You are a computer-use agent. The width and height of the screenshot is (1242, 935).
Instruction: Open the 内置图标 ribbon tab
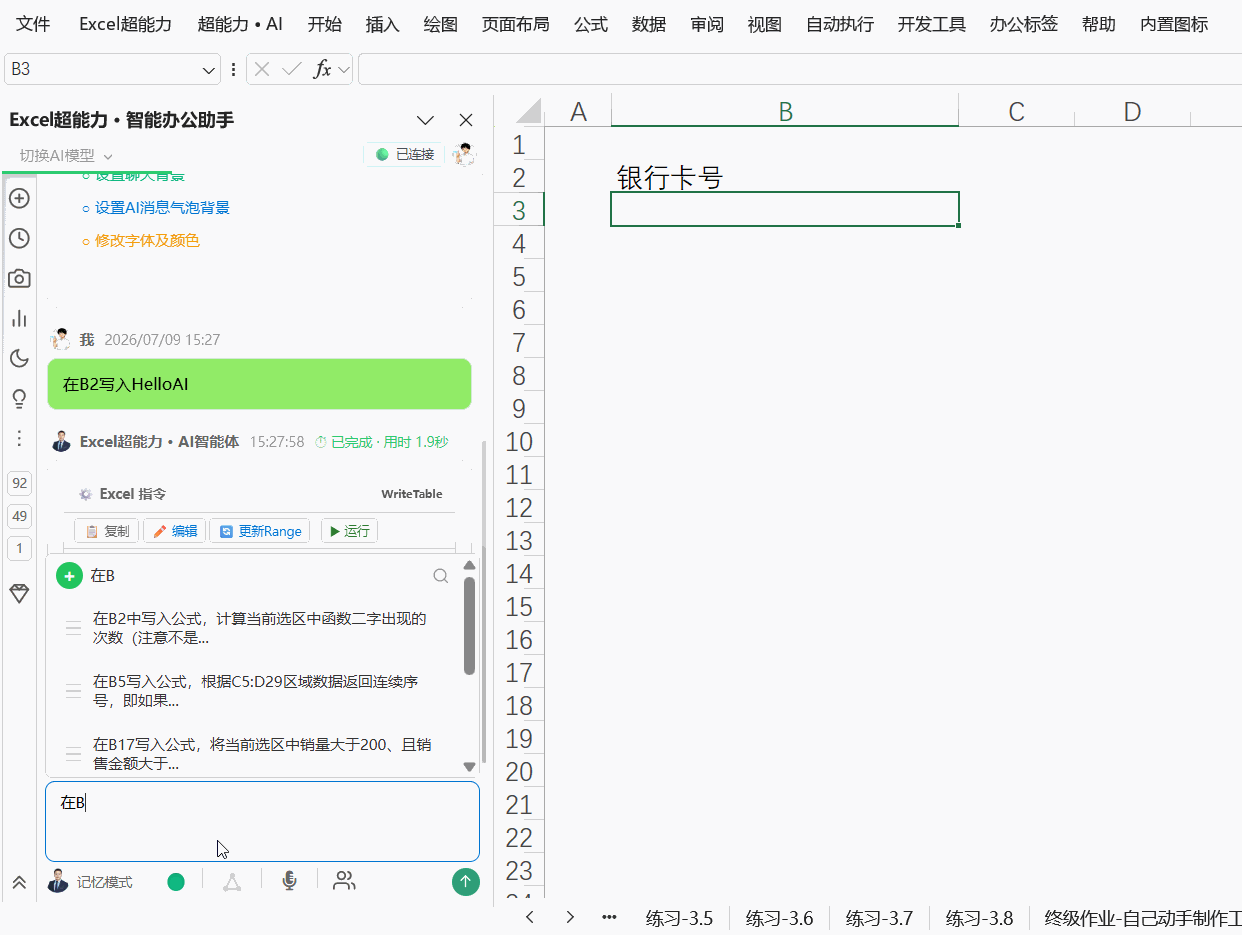point(1174,24)
